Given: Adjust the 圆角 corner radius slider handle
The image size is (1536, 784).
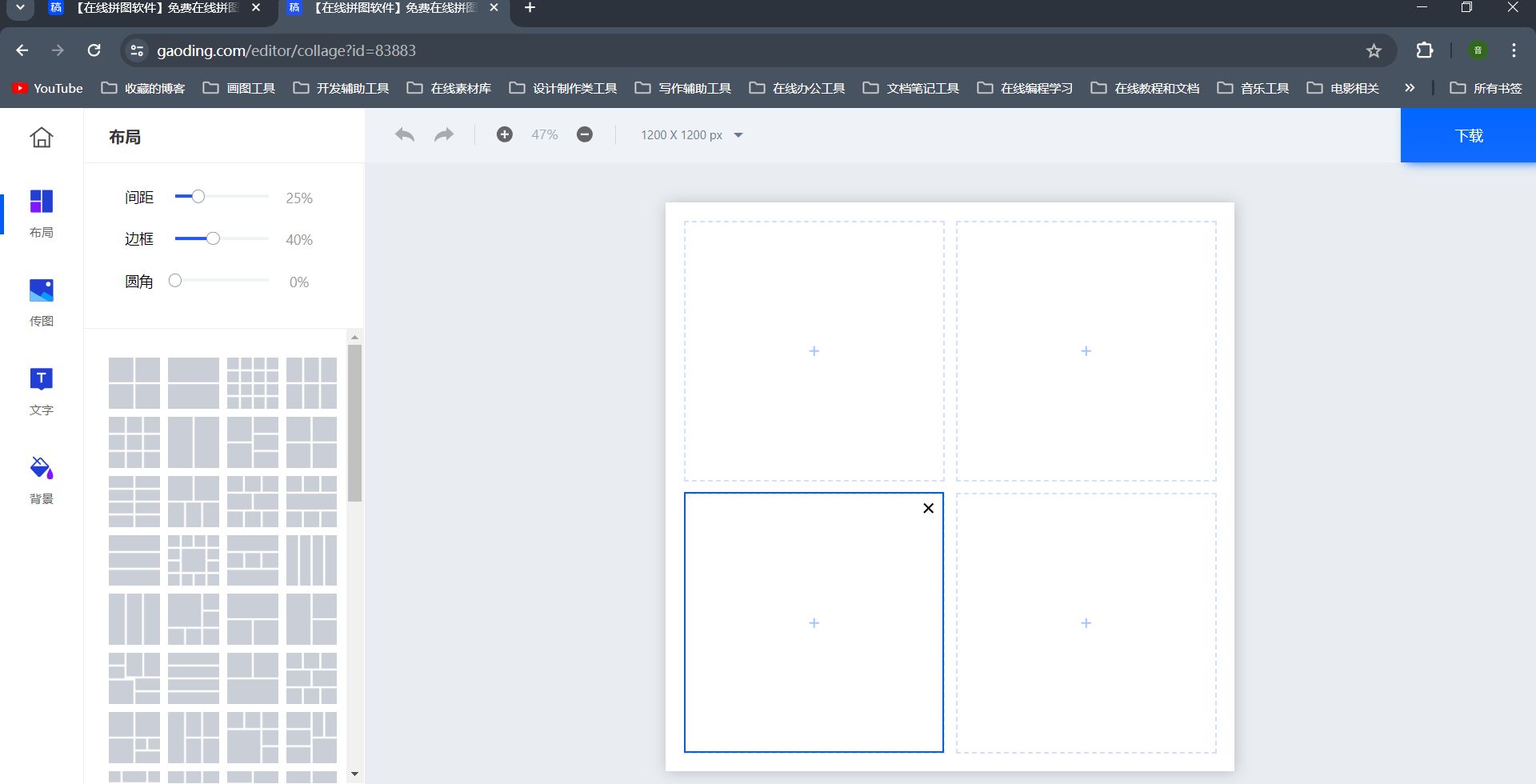Looking at the screenshot, I should tap(175, 280).
